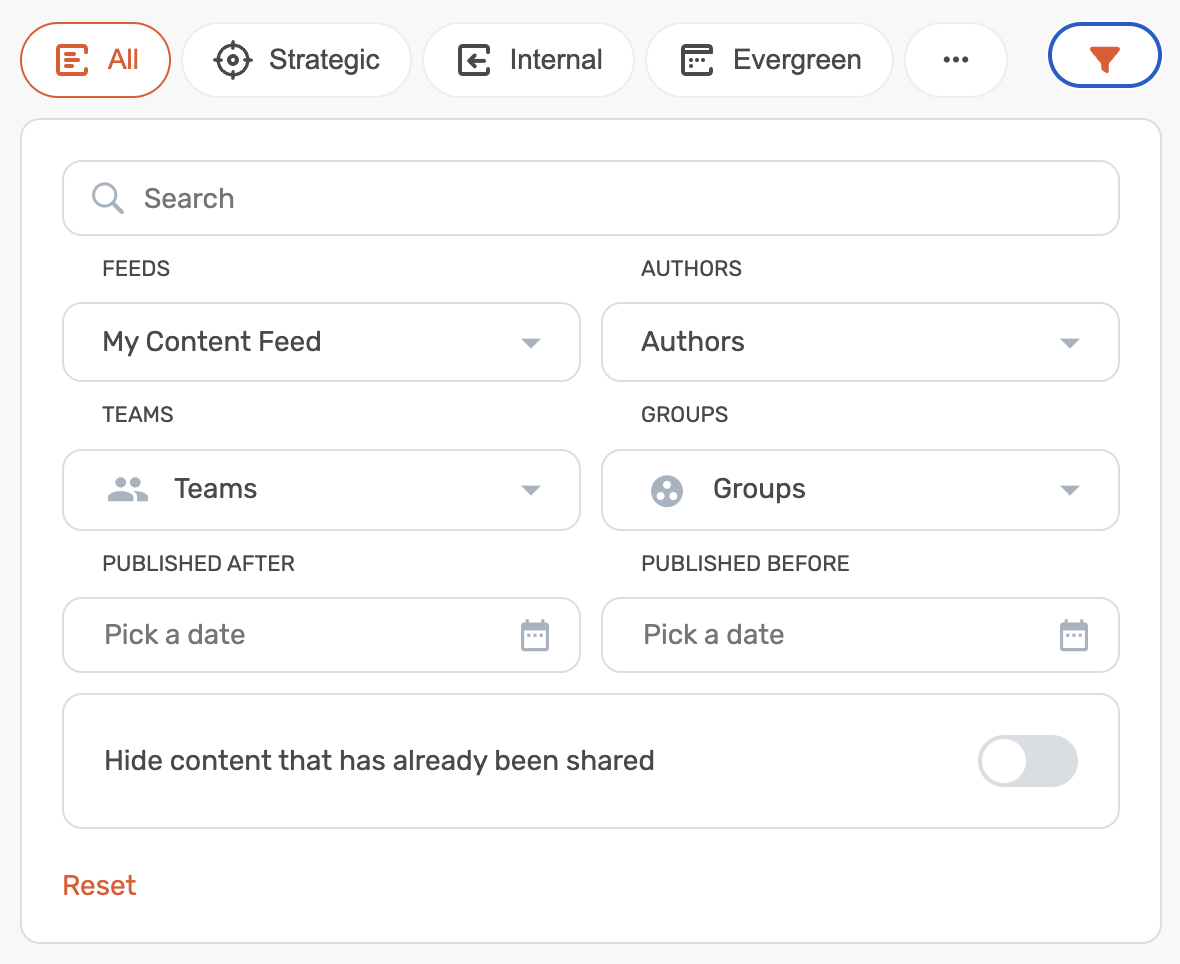Click the Evergreen calendar icon
This screenshot has height=964, width=1180.
pos(697,60)
